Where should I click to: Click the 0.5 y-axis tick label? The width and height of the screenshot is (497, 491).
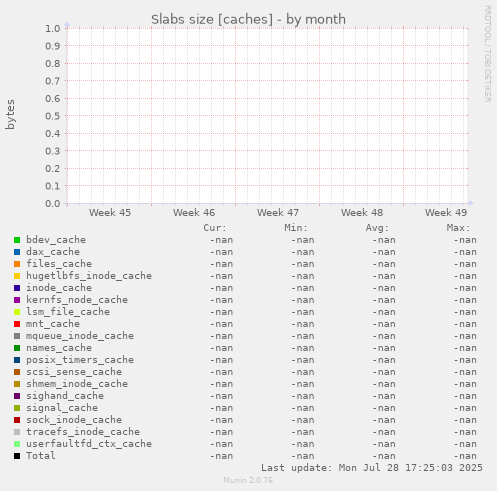click(53, 116)
